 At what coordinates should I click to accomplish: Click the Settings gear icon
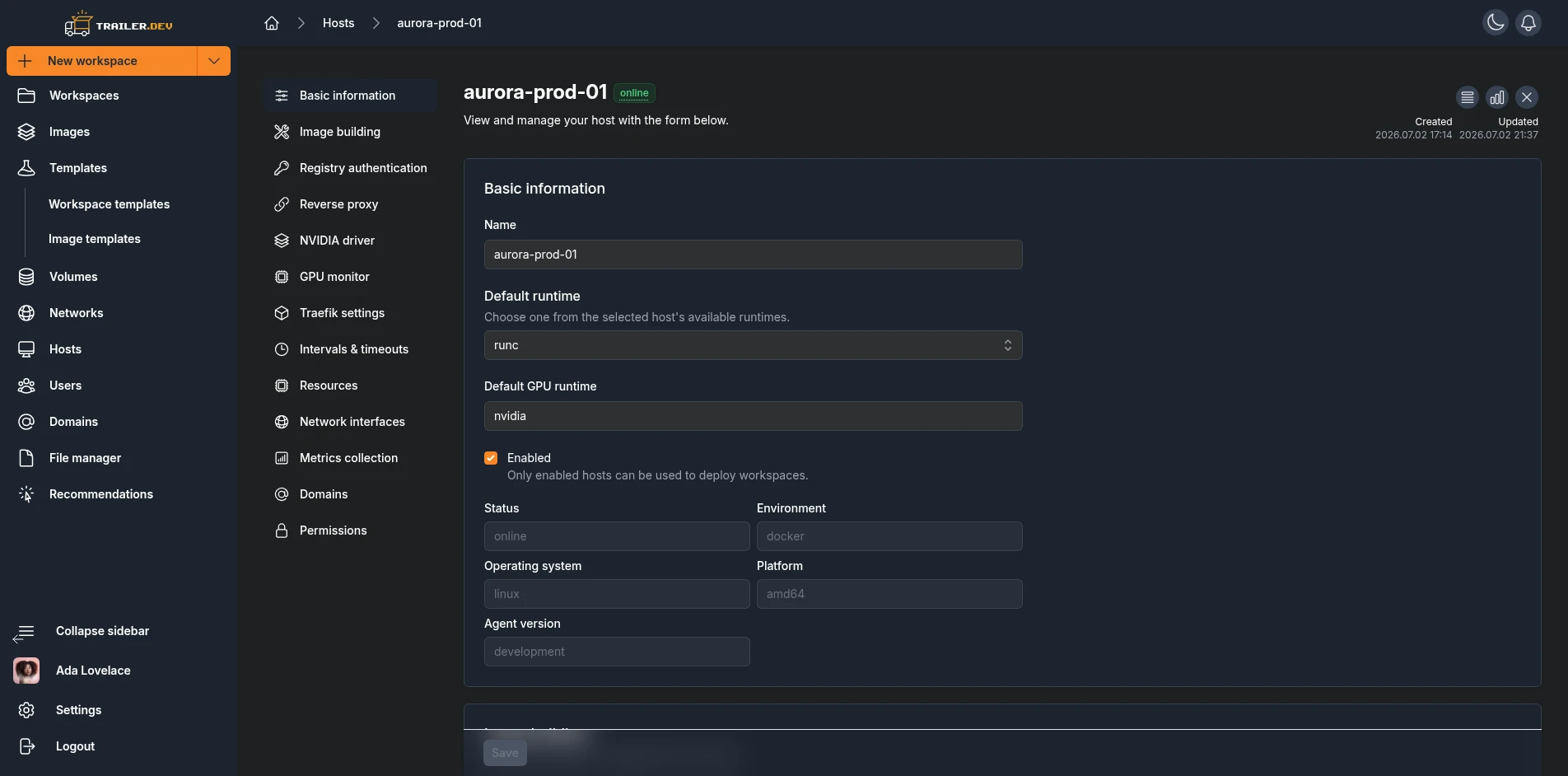[26, 710]
